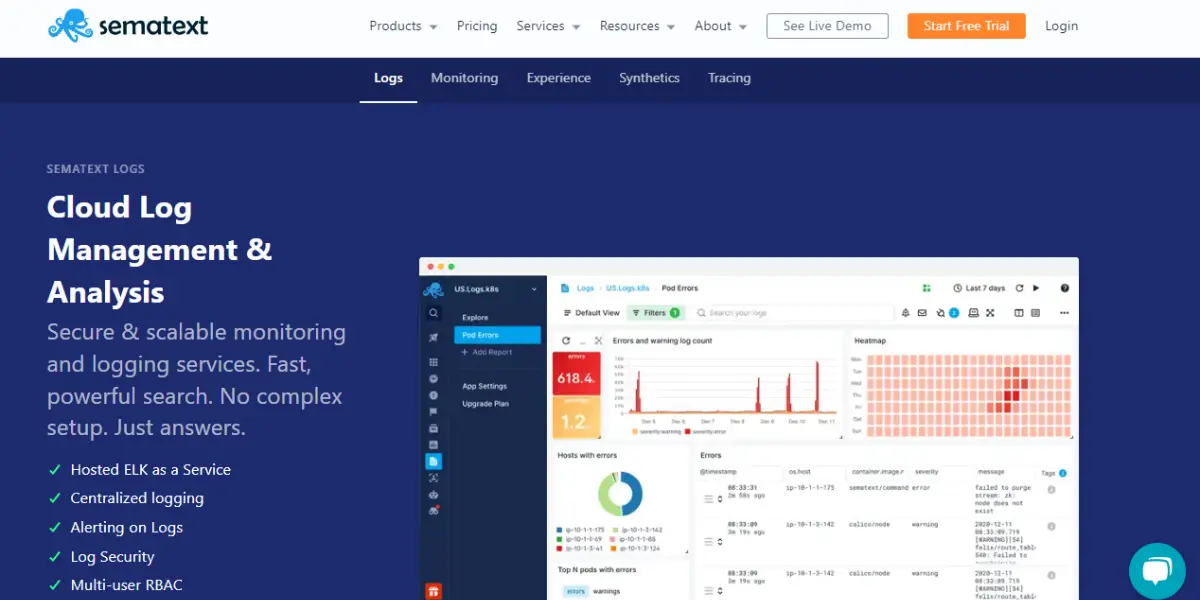
Task: Expand the Services dropdown
Action: click(548, 26)
